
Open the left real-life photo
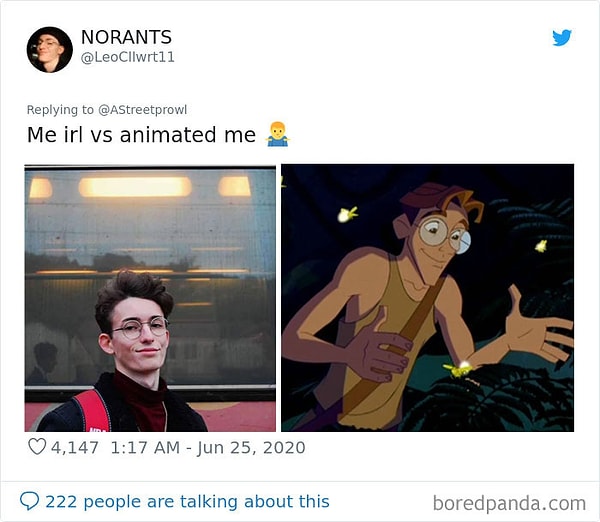pyautogui.click(x=150, y=298)
